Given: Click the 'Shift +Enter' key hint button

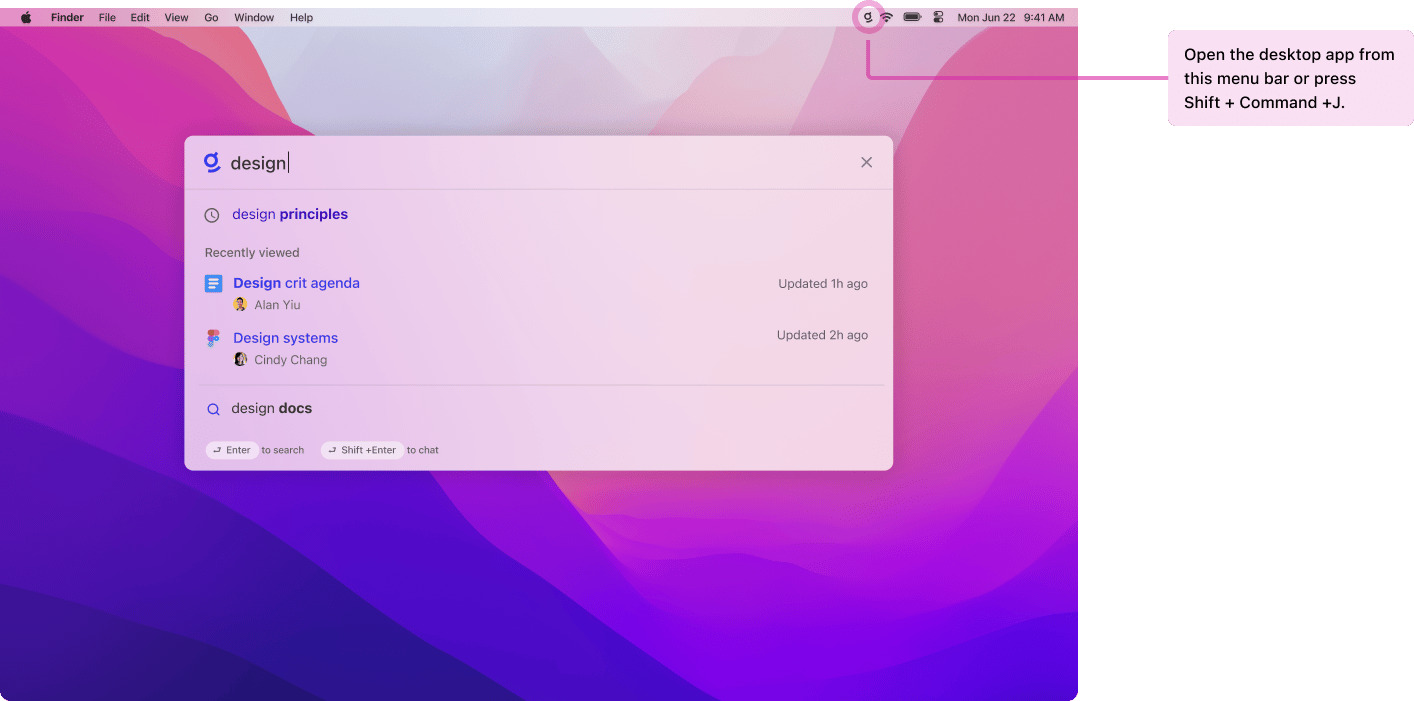Looking at the screenshot, I should coord(362,450).
